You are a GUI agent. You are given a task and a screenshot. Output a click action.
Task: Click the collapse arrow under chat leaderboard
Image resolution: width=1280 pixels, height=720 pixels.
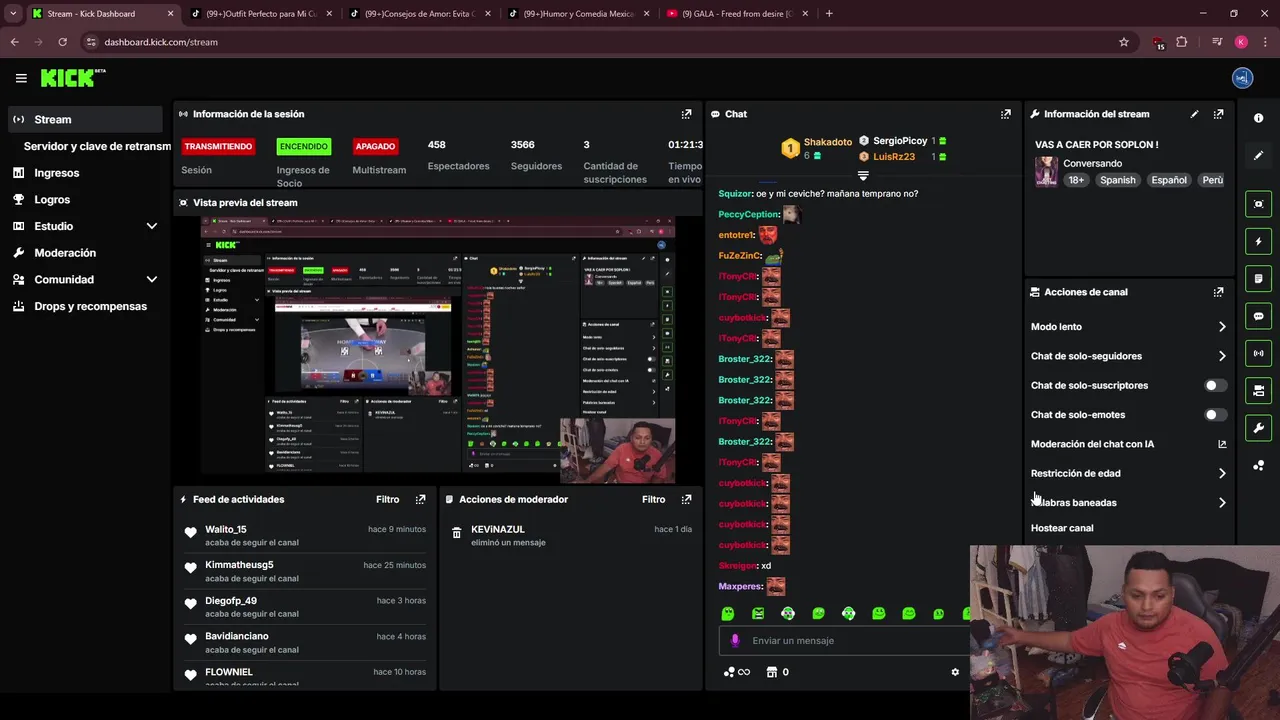coord(863,176)
